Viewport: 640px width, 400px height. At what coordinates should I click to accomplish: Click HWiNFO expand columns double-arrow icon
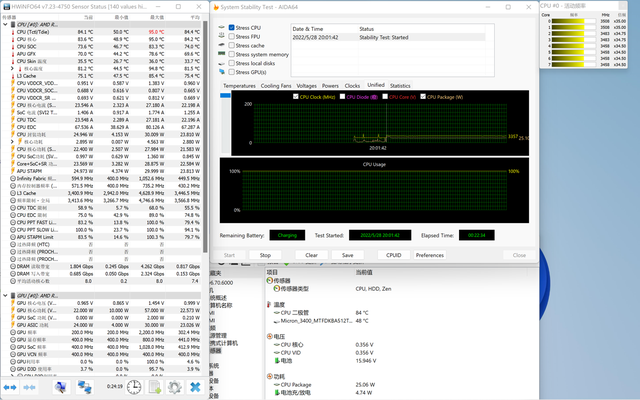(x=12, y=386)
